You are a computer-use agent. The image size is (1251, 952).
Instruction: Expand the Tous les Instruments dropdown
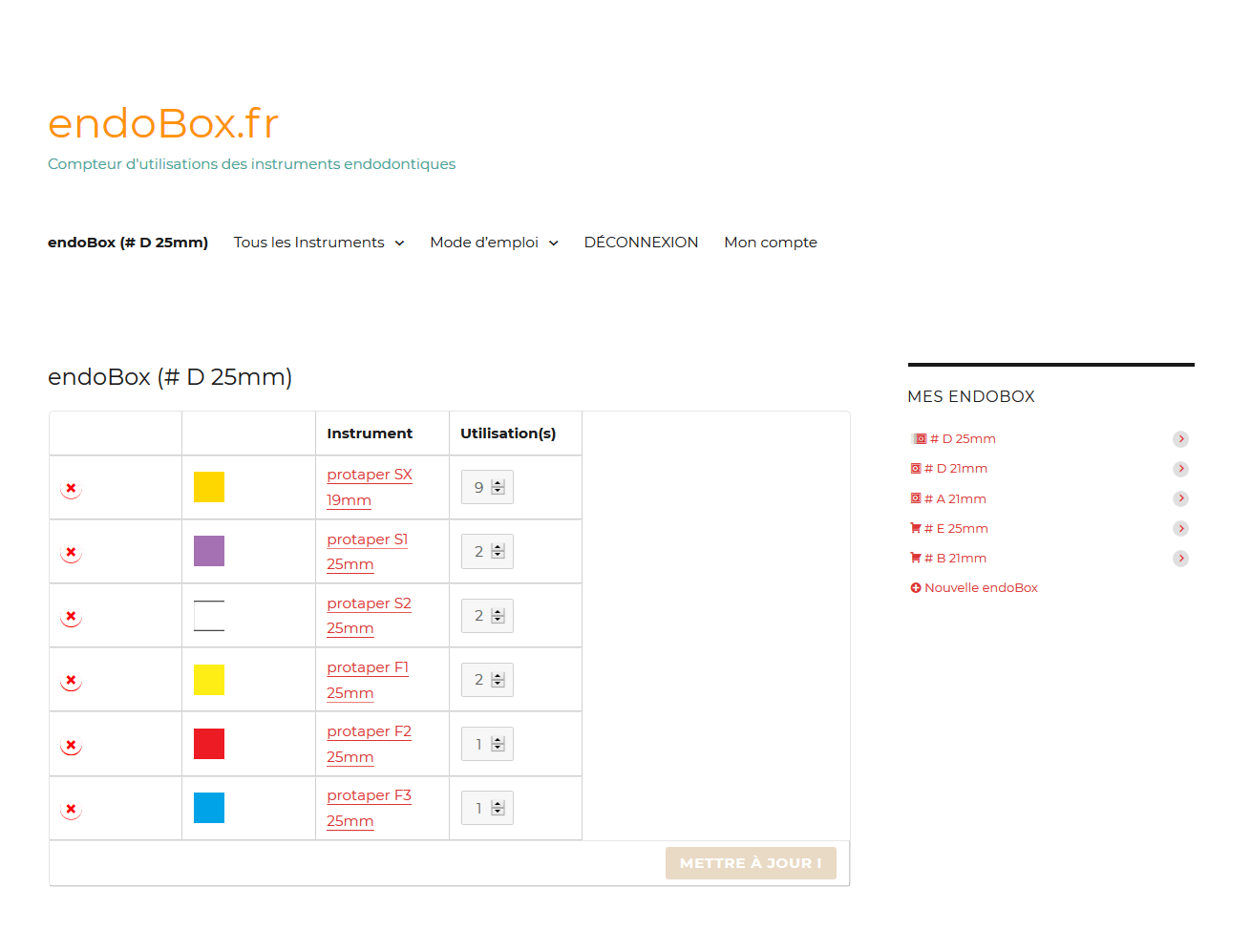tap(399, 243)
